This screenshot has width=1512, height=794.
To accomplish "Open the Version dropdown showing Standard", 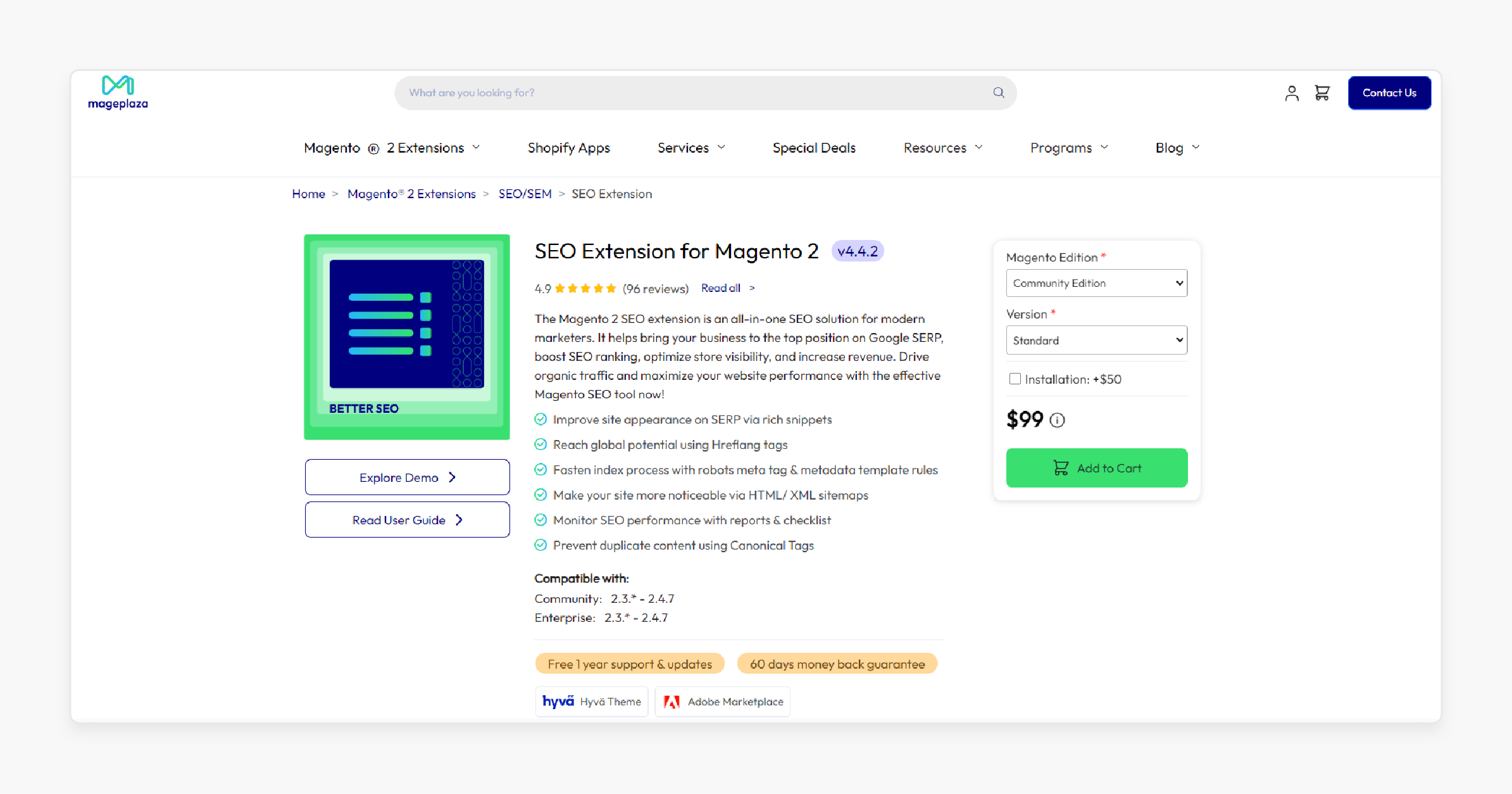I will (x=1096, y=340).
